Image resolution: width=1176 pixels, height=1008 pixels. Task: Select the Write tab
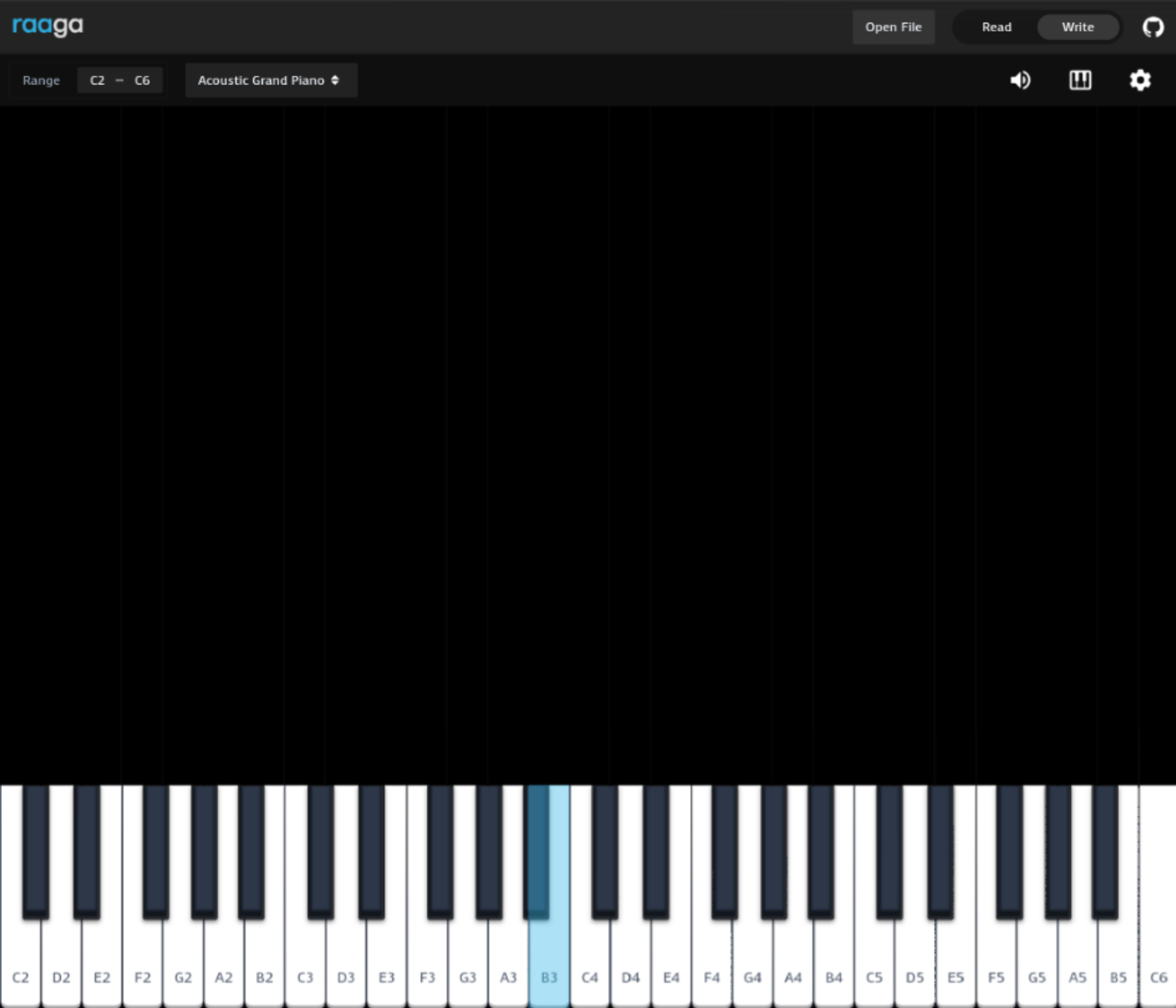coord(1078,26)
